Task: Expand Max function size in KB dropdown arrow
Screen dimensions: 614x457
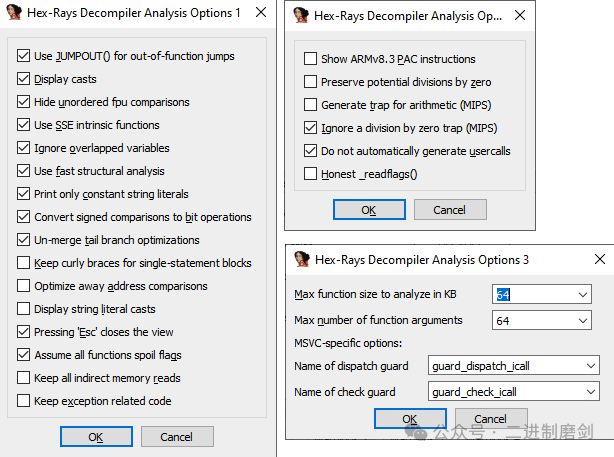Action: pos(583,294)
